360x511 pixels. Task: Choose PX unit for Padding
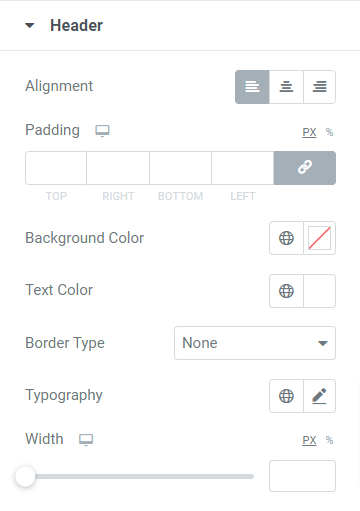coord(309,132)
